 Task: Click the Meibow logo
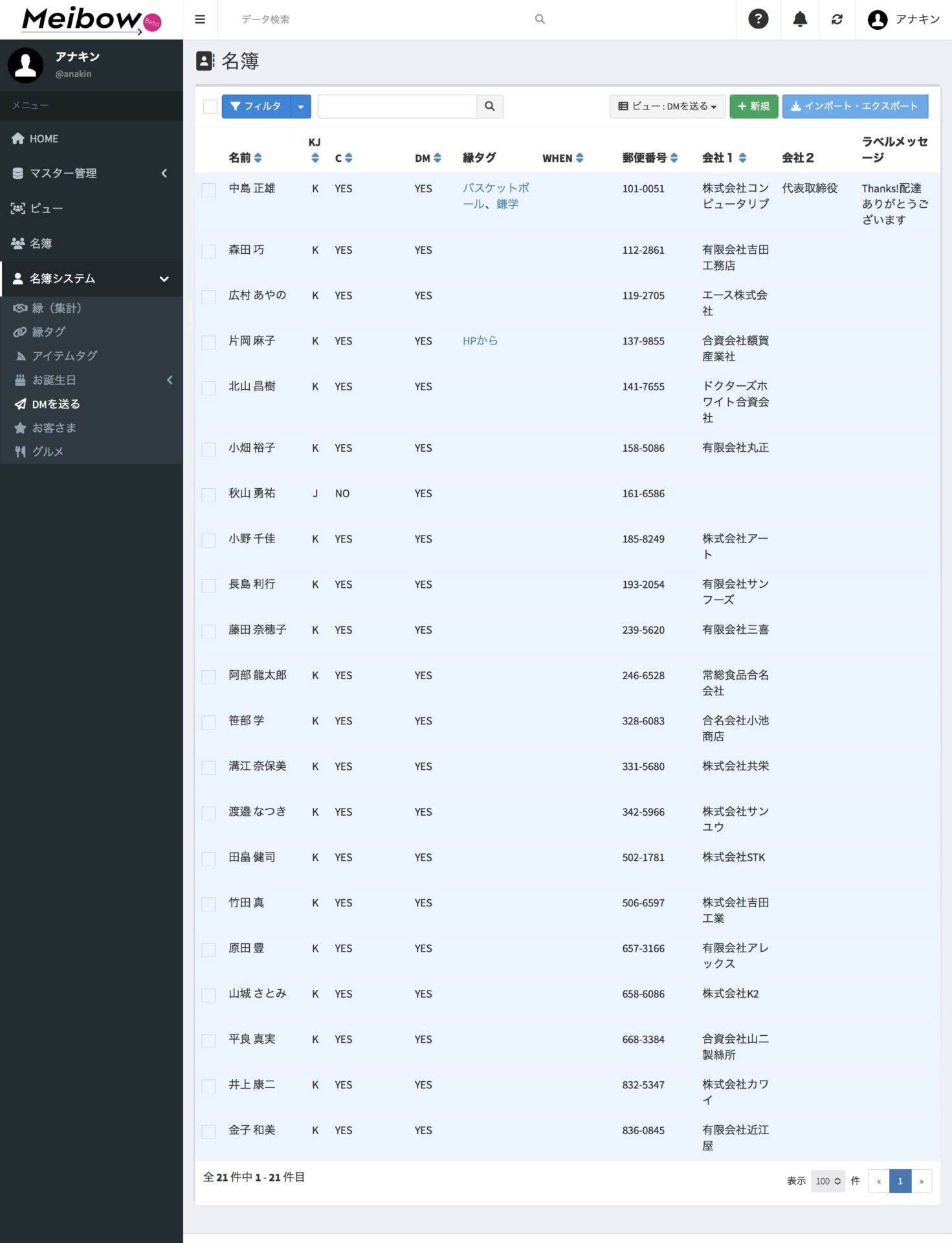pos(91,19)
